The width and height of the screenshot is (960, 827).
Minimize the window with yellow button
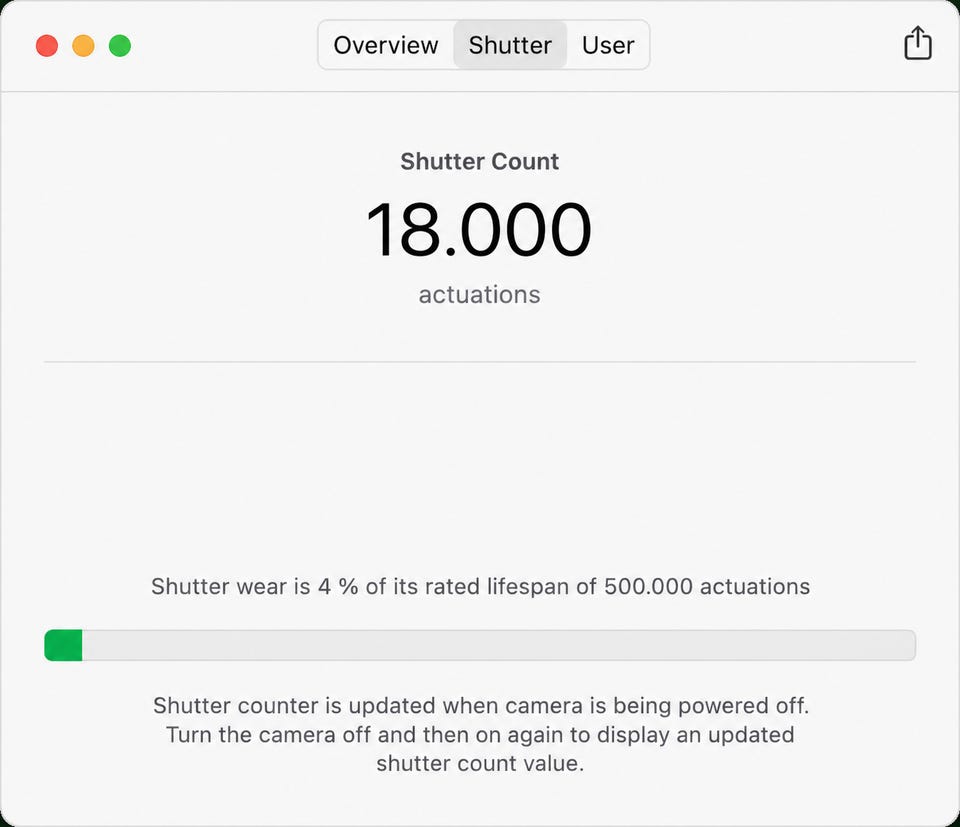coord(83,46)
